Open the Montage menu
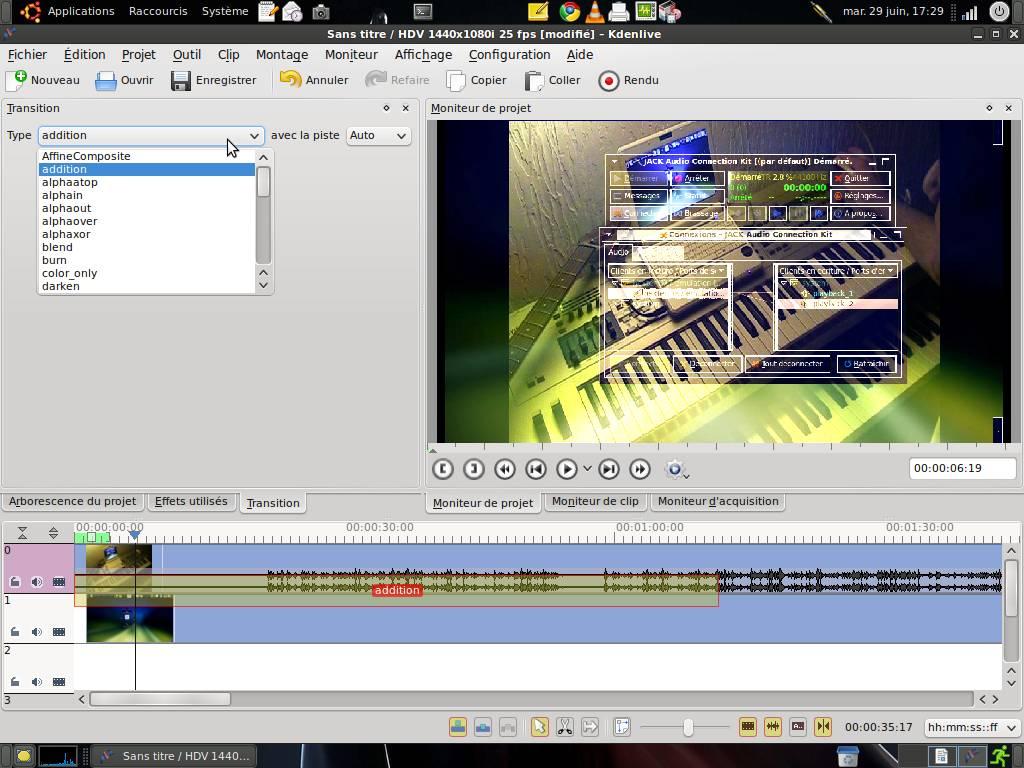Image resolution: width=1024 pixels, height=768 pixels. [x=281, y=54]
